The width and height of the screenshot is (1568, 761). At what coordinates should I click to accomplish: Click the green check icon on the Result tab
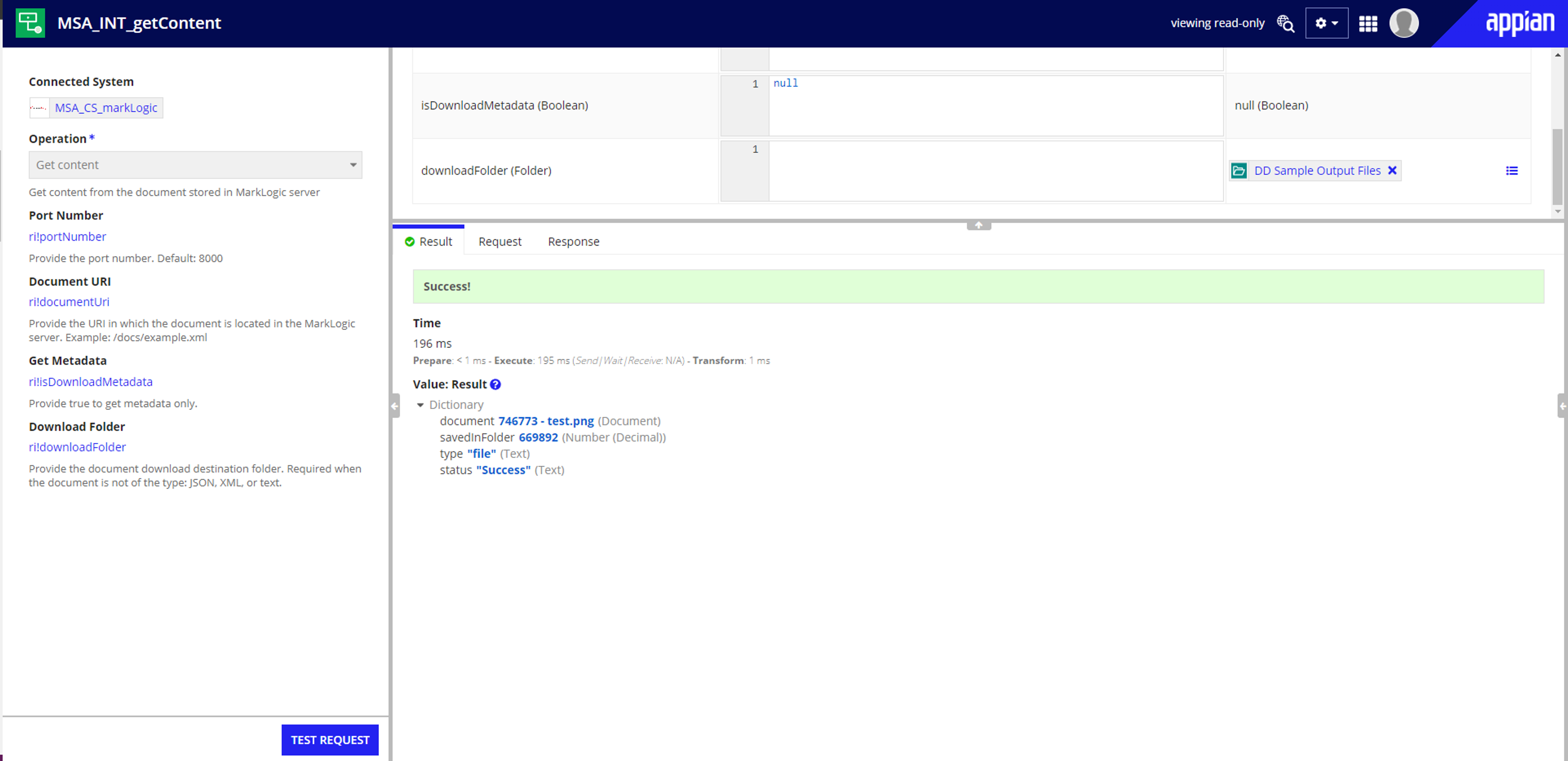(x=410, y=242)
